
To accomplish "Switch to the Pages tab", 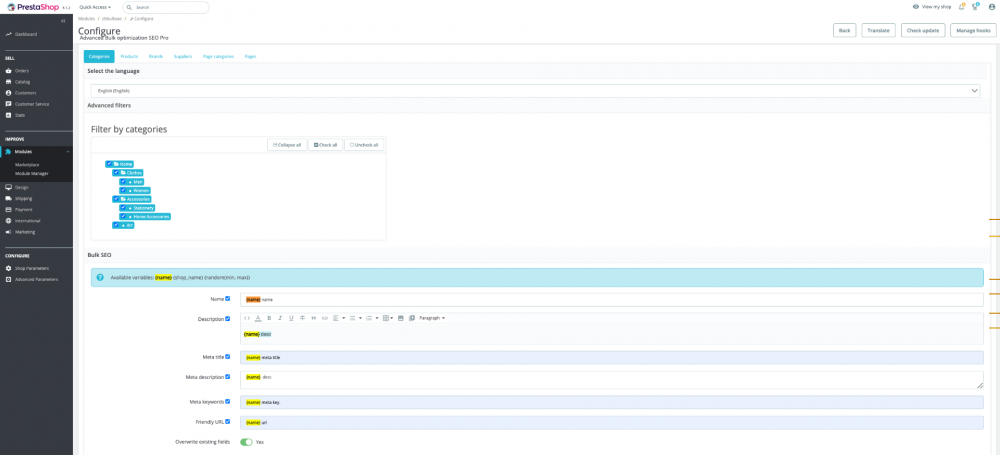I will (x=251, y=56).
